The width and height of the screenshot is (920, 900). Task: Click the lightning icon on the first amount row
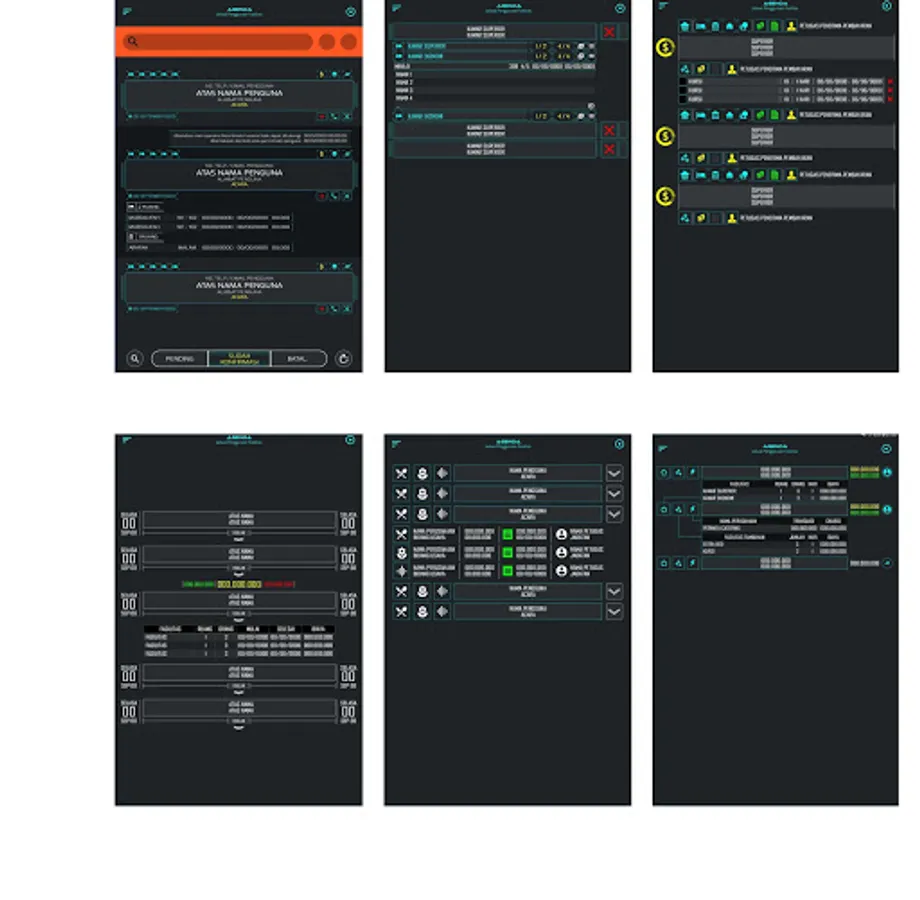tap(693, 472)
